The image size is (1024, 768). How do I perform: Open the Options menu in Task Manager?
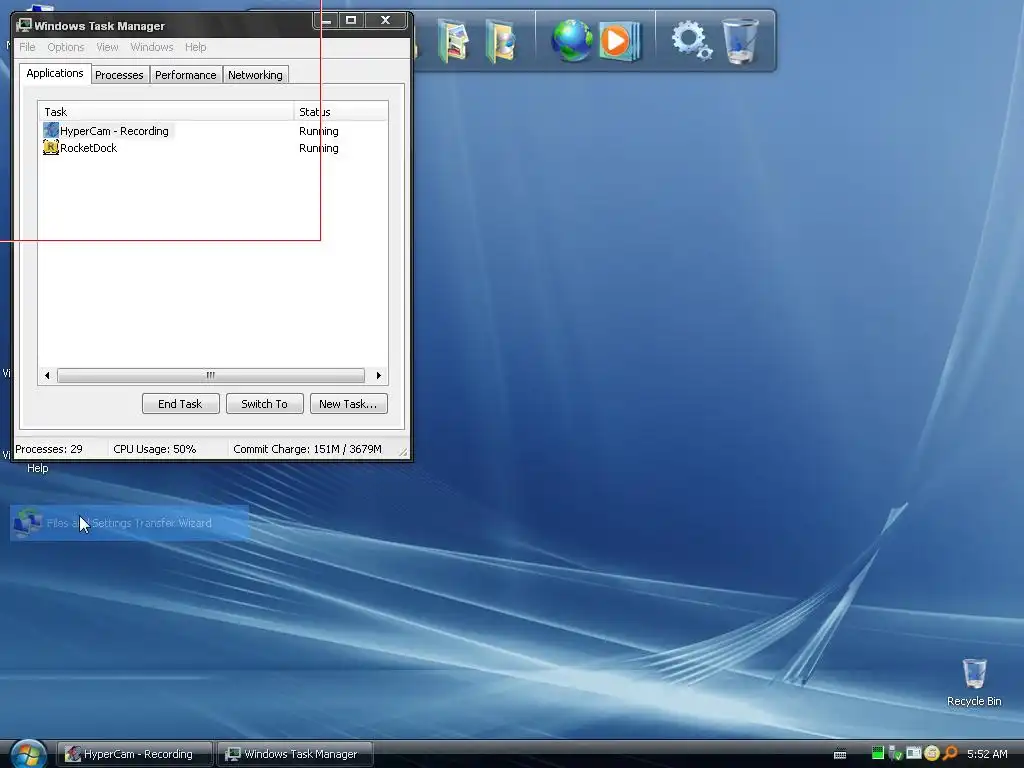(x=66, y=47)
